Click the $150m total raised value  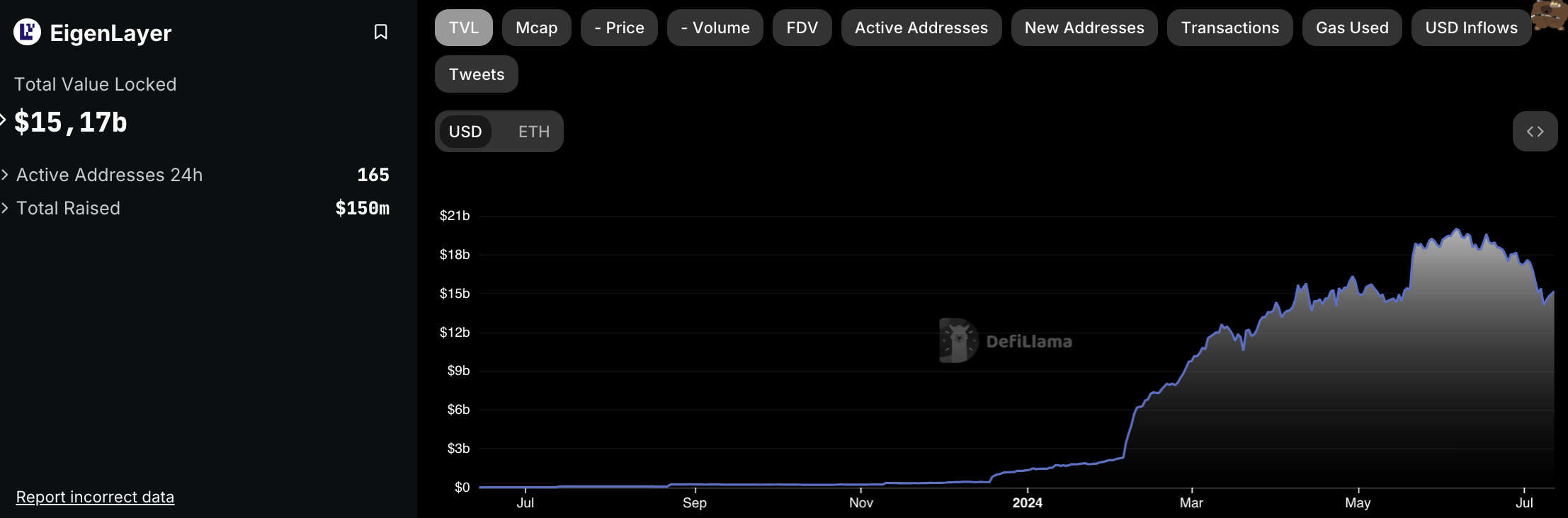[x=363, y=208]
